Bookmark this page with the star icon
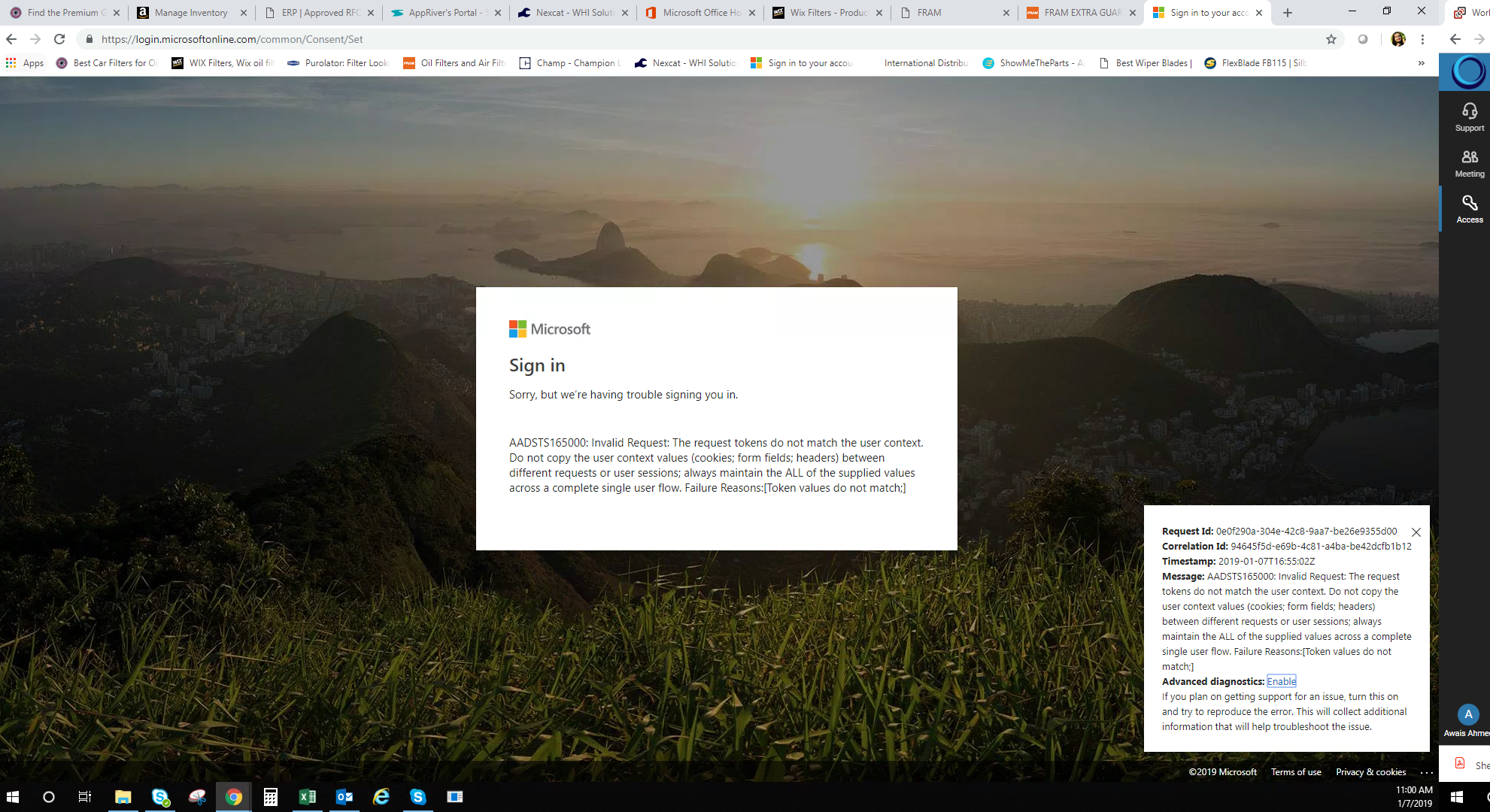The image size is (1490, 812). (1331, 39)
